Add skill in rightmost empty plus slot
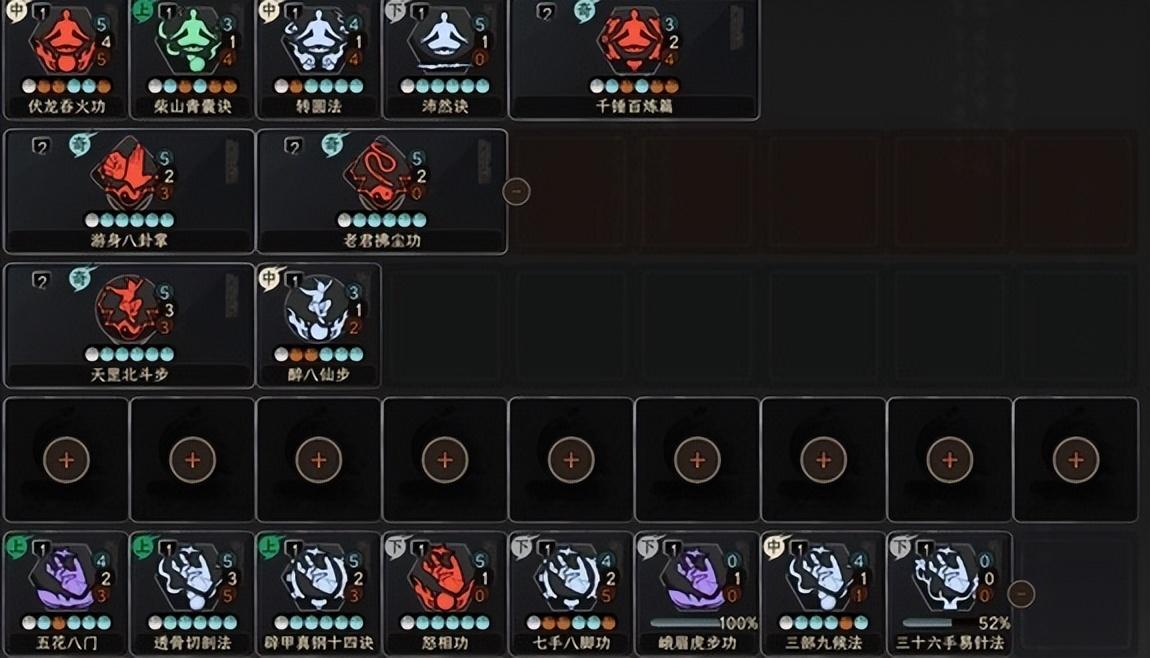The width and height of the screenshot is (1150, 658). 1075,460
